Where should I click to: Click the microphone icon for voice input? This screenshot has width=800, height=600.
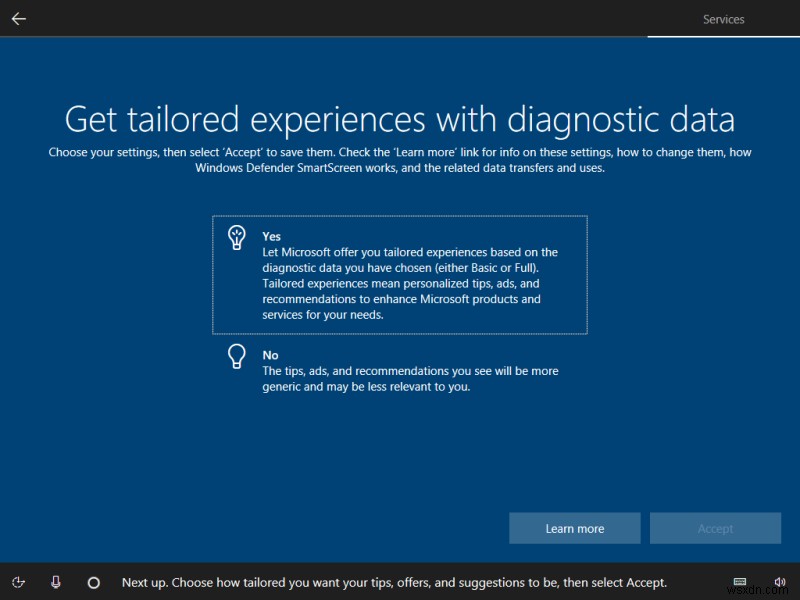(57, 581)
